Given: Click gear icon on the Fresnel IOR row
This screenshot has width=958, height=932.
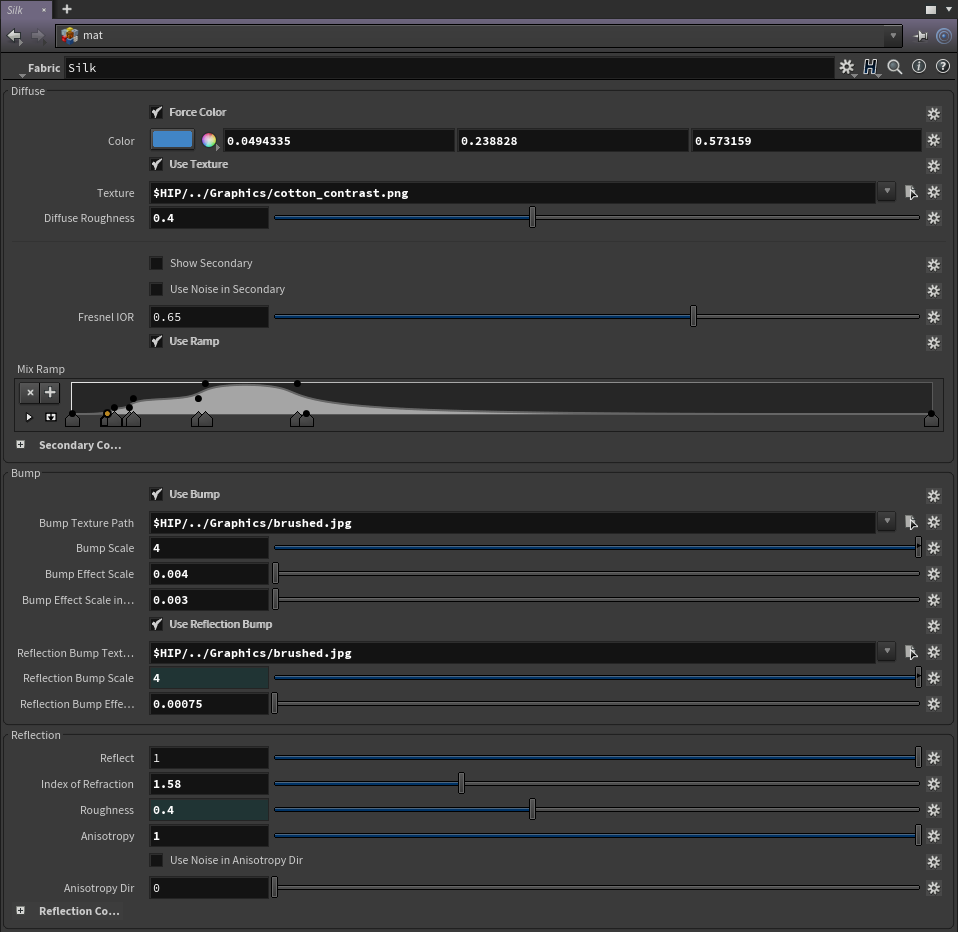Looking at the screenshot, I should [934, 317].
